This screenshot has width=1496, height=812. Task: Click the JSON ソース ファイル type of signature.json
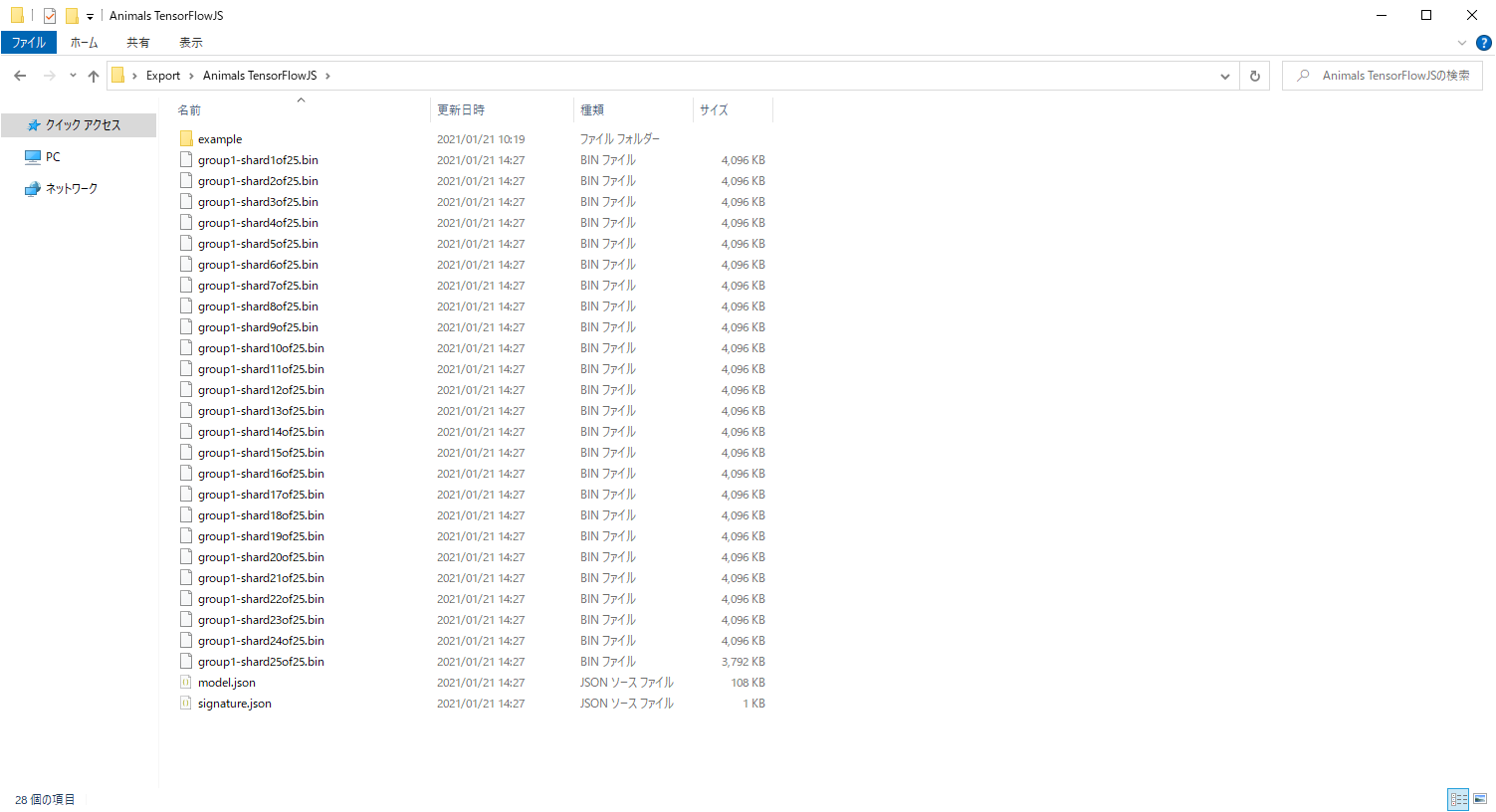[627, 704]
